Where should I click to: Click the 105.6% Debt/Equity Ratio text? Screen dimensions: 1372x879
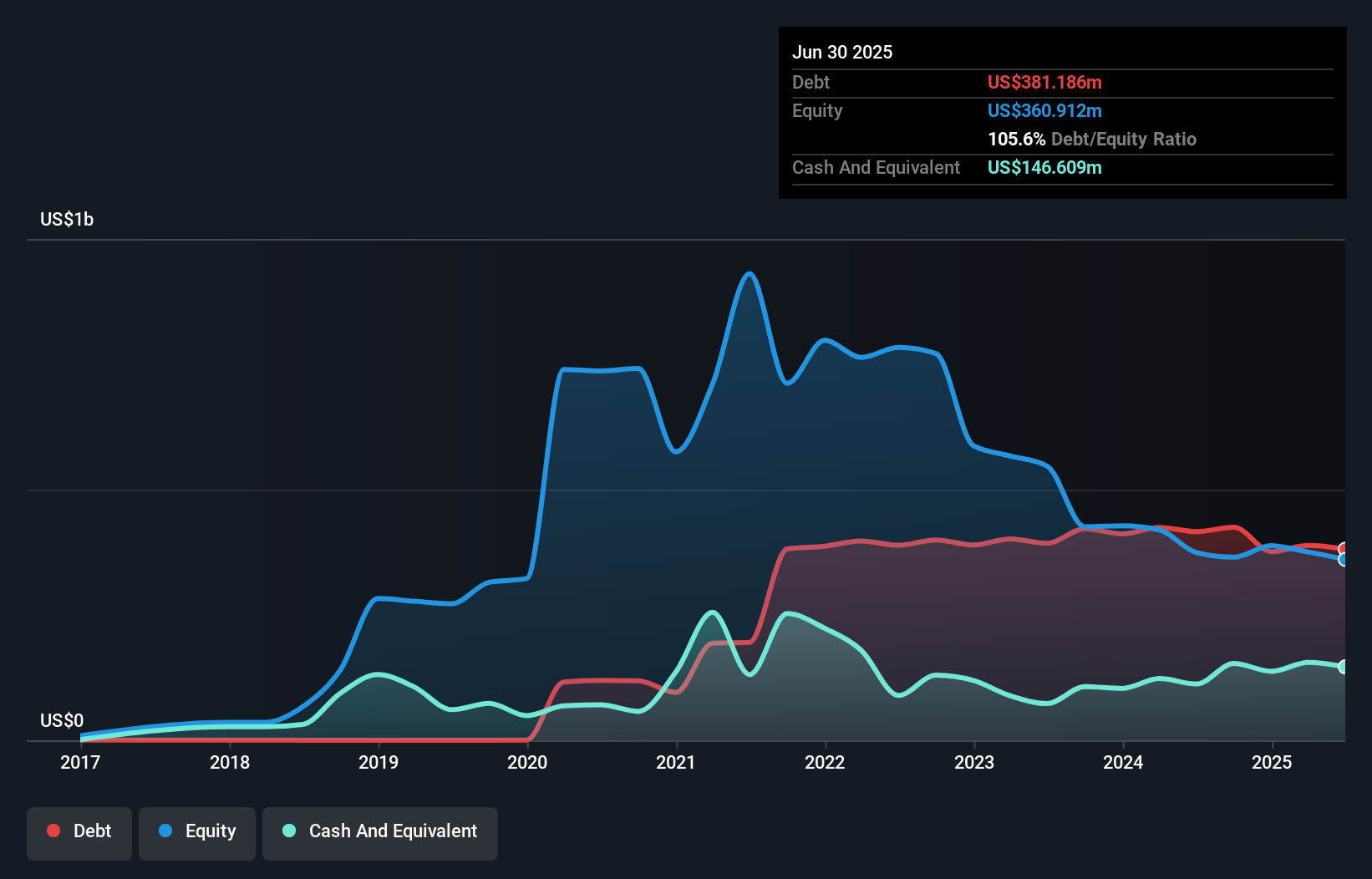(x=1092, y=139)
